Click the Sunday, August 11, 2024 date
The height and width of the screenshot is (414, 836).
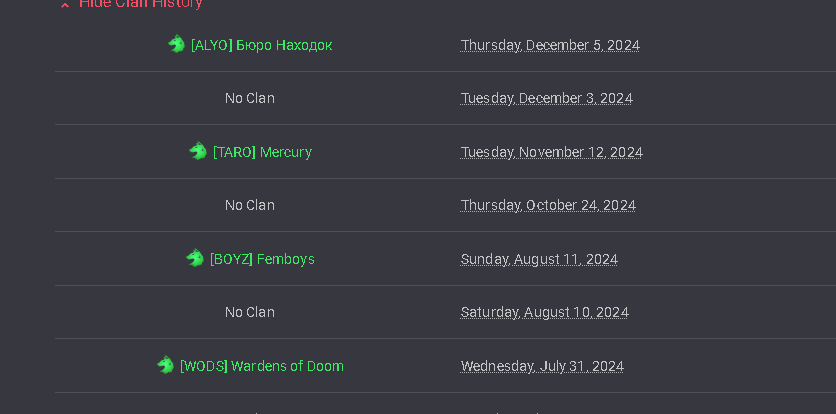539,259
